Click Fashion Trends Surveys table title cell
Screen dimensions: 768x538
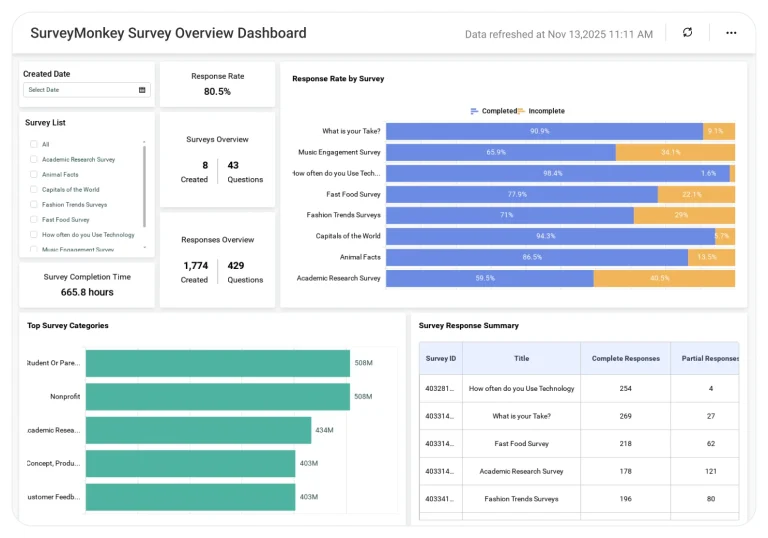coord(521,499)
